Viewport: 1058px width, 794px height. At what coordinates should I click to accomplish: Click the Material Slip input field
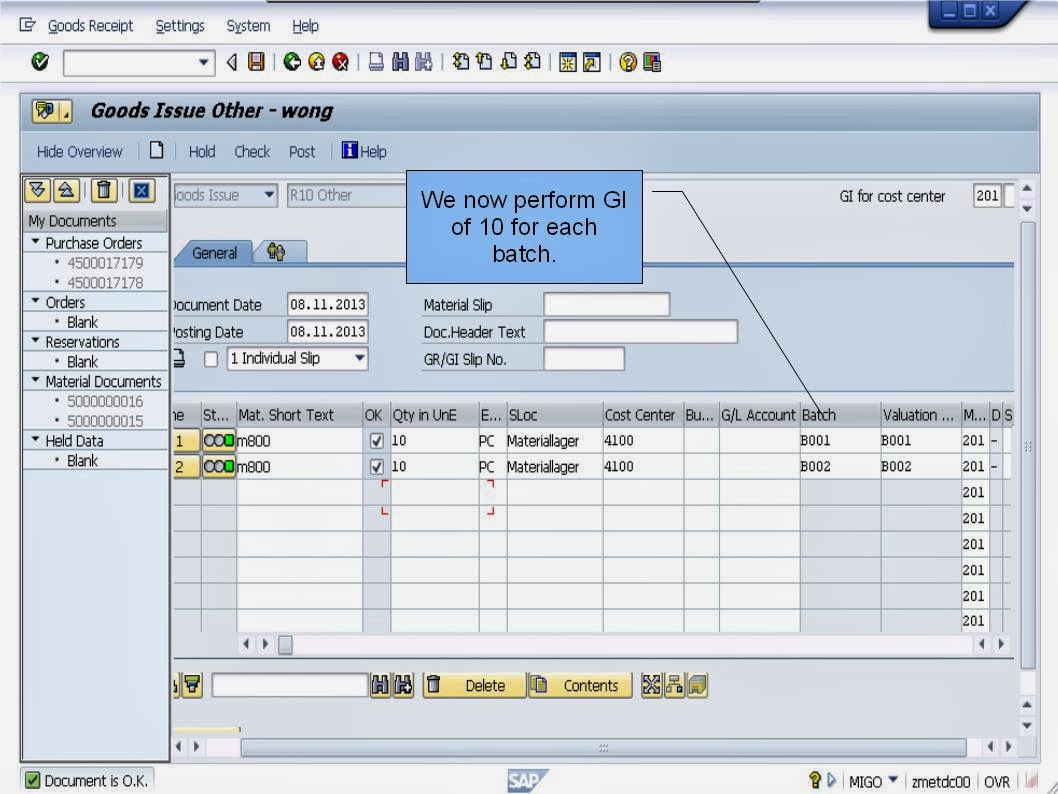tap(607, 304)
